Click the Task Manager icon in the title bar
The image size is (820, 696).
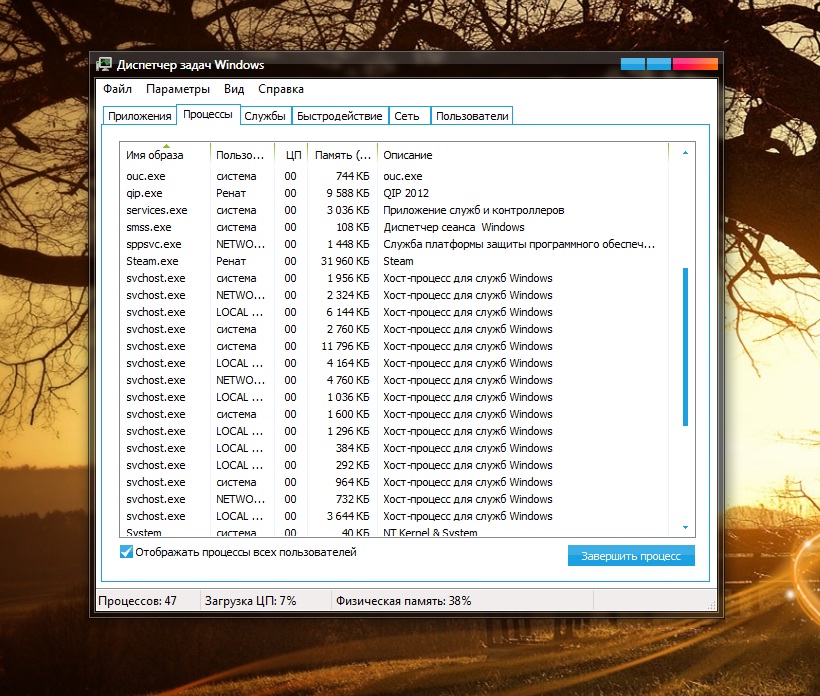click(x=104, y=64)
